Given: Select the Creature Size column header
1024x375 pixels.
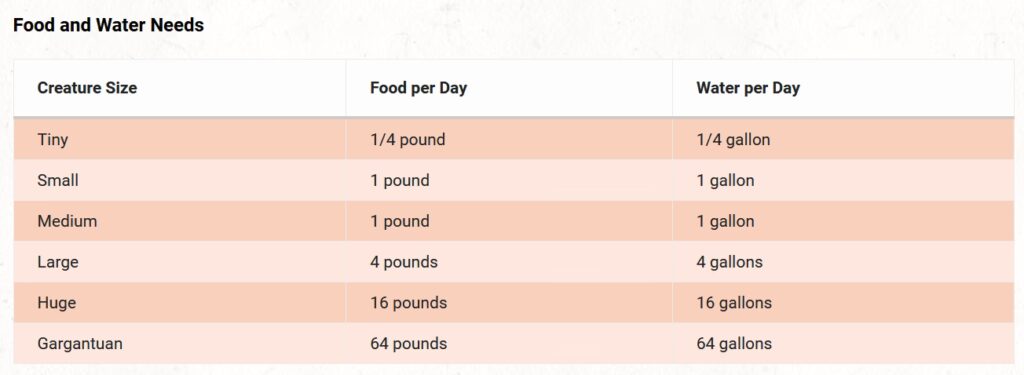Looking at the screenshot, I should (x=180, y=88).
